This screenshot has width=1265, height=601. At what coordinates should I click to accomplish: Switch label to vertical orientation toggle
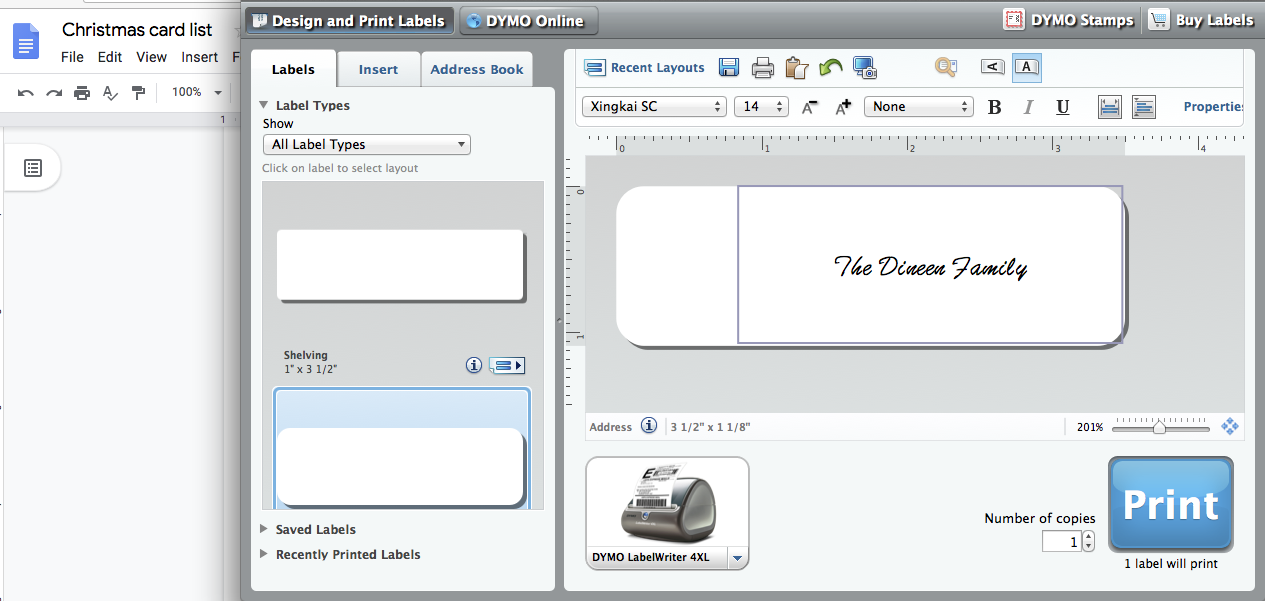[x=992, y=67]
